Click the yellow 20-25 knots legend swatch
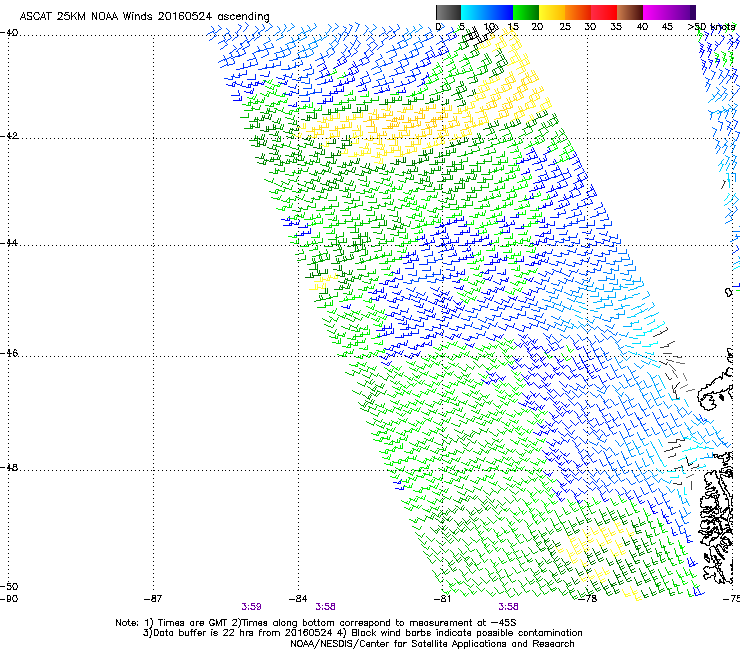740x650 pixels. point(552,12)
